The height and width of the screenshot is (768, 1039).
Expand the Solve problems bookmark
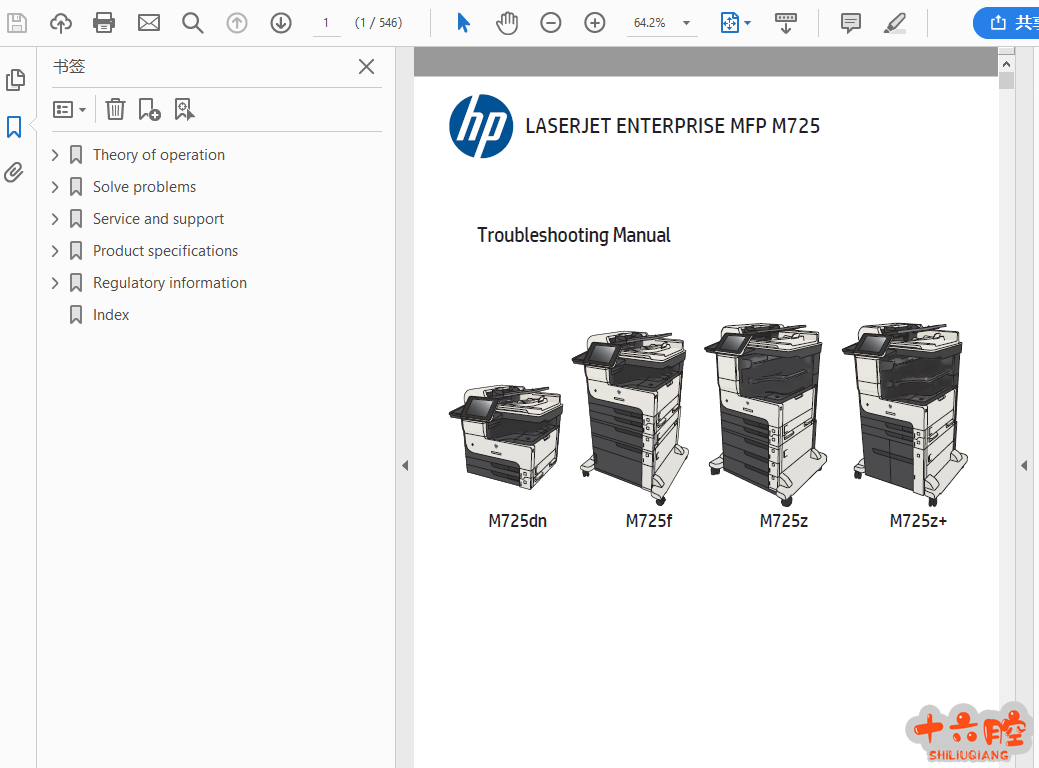56,187
